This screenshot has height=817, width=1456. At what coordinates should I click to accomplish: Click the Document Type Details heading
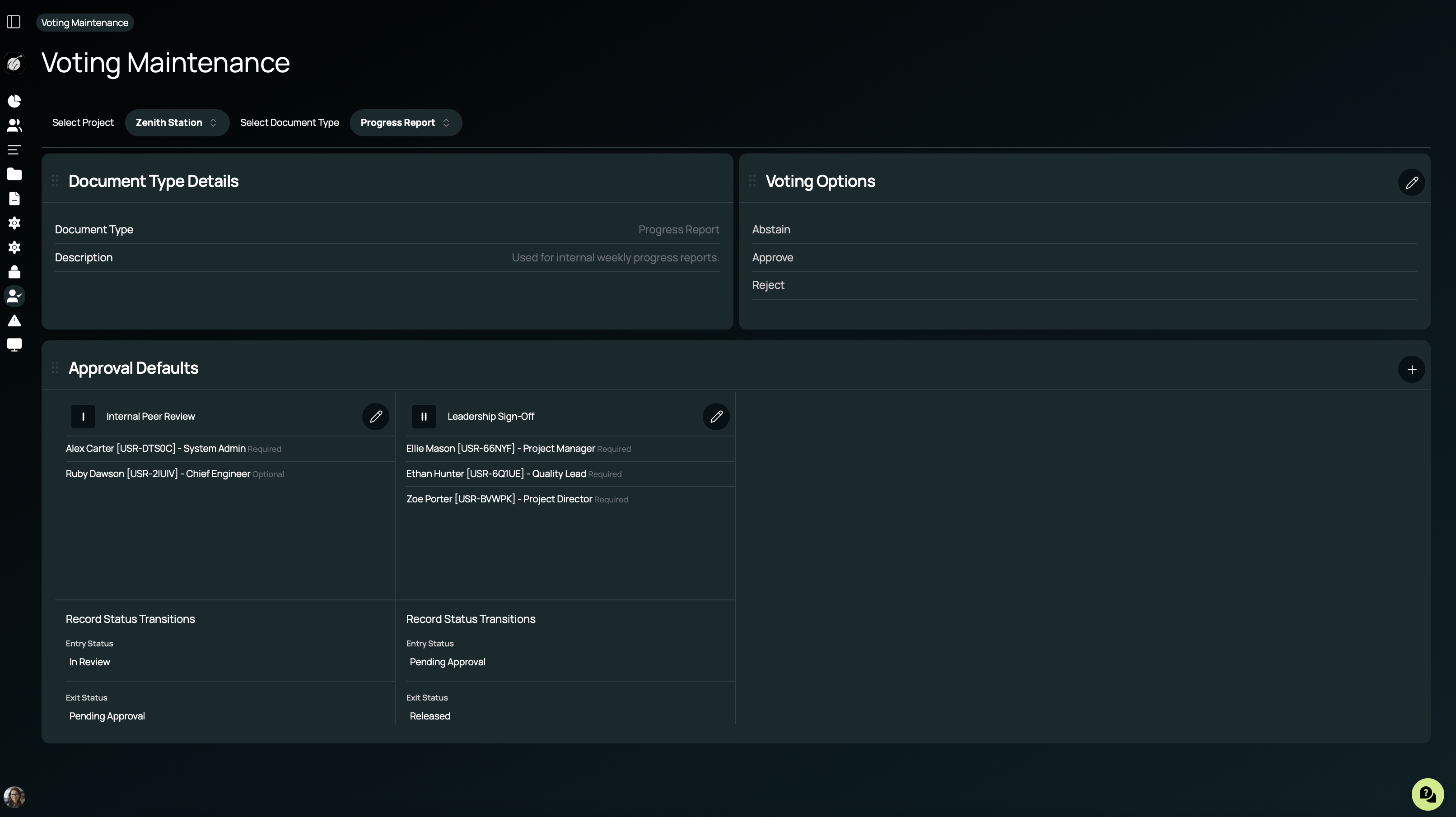click(153, 181)
